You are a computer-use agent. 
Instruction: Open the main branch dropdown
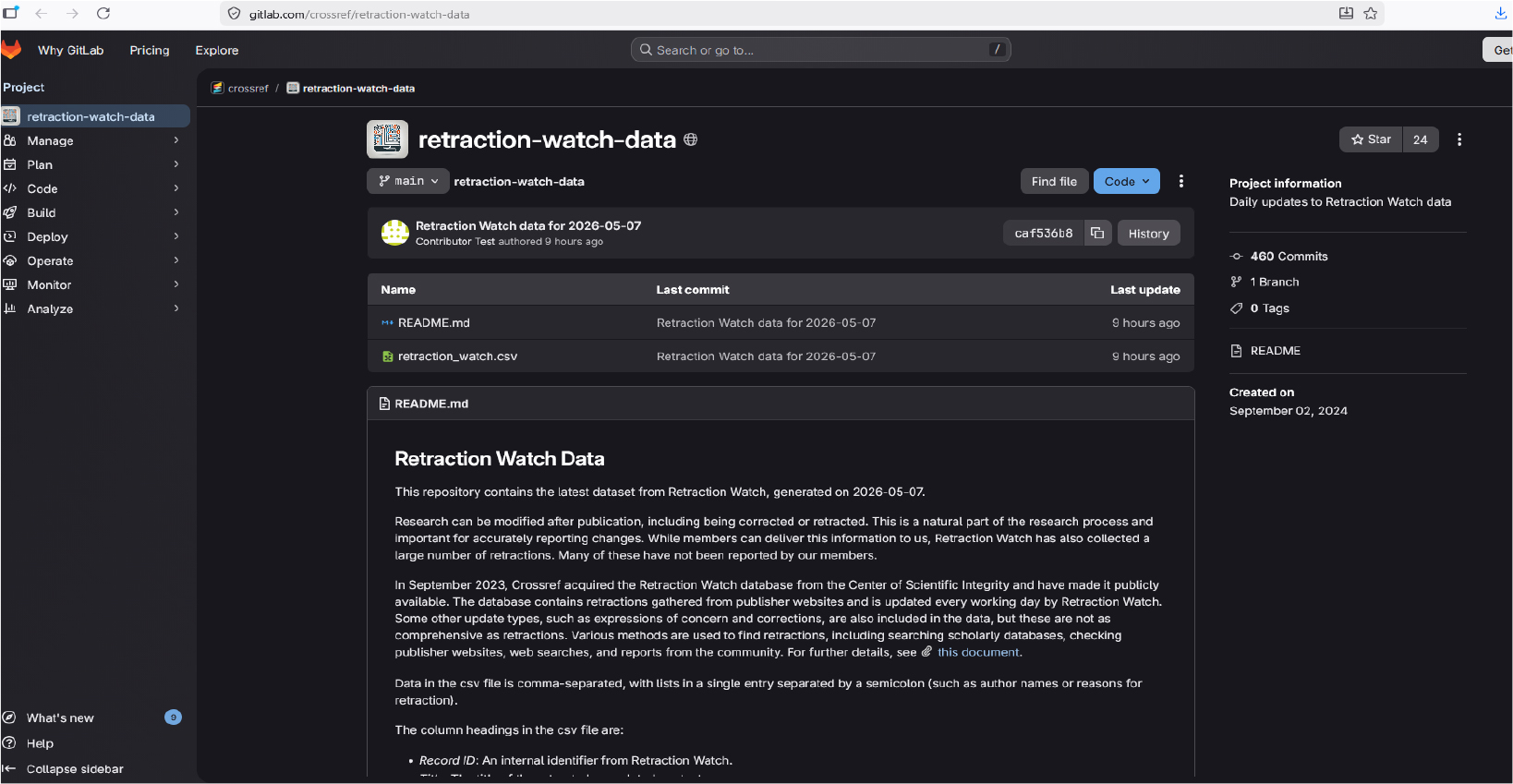(408, 181)
